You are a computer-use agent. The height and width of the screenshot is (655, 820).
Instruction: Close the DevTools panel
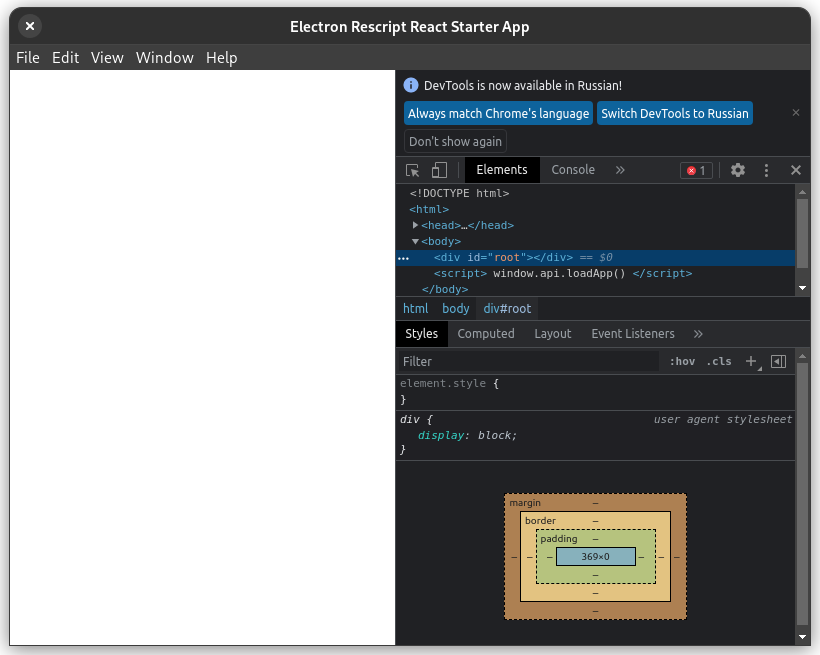(795, 170)
